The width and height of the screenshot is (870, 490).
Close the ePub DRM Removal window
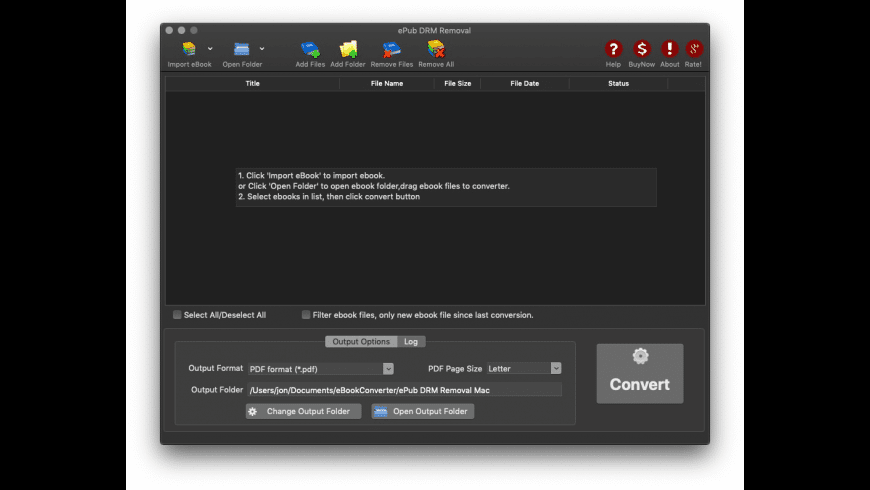(x=169, y=30)
